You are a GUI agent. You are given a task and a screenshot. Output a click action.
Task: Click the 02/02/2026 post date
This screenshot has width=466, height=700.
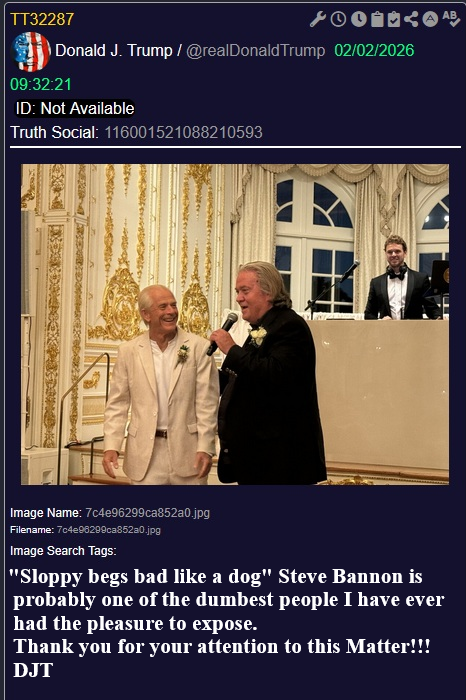click(x=374, y=50)
